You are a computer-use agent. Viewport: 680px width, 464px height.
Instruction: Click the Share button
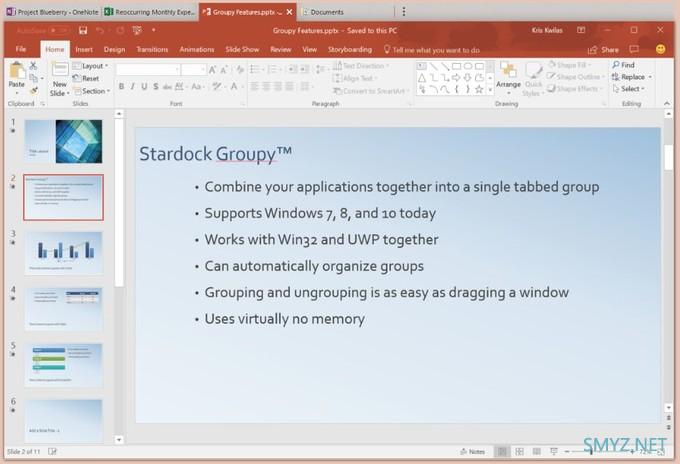click(x=604, y=50)
